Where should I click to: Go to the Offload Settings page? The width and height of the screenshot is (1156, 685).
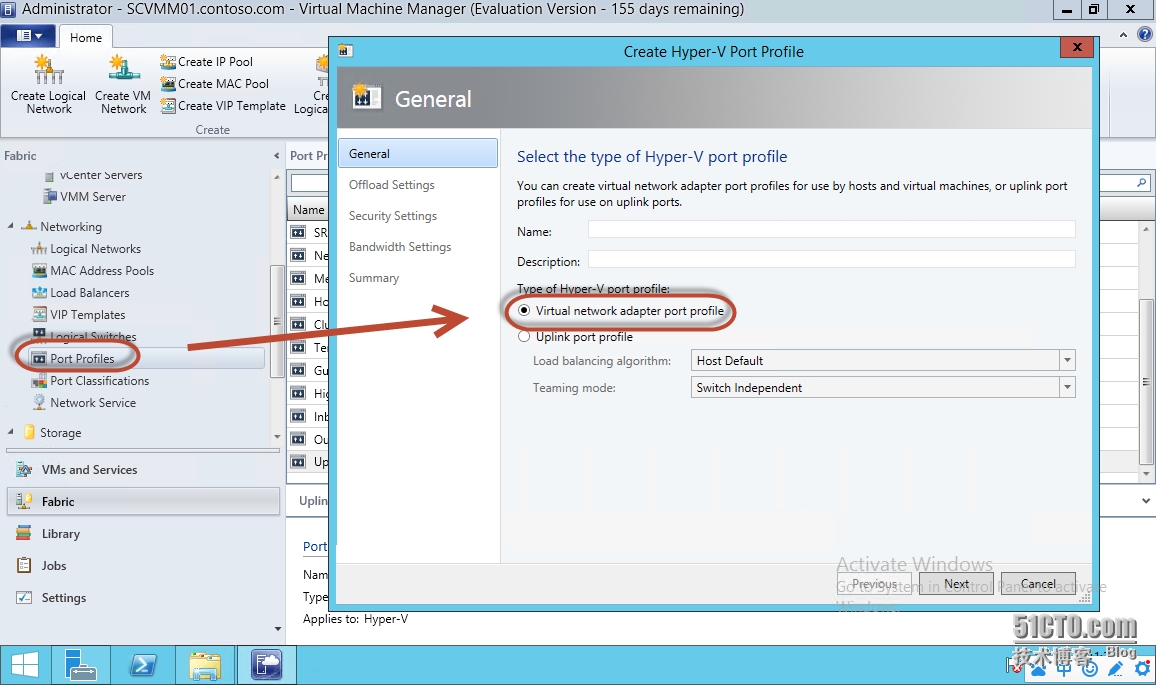point(391,185)
